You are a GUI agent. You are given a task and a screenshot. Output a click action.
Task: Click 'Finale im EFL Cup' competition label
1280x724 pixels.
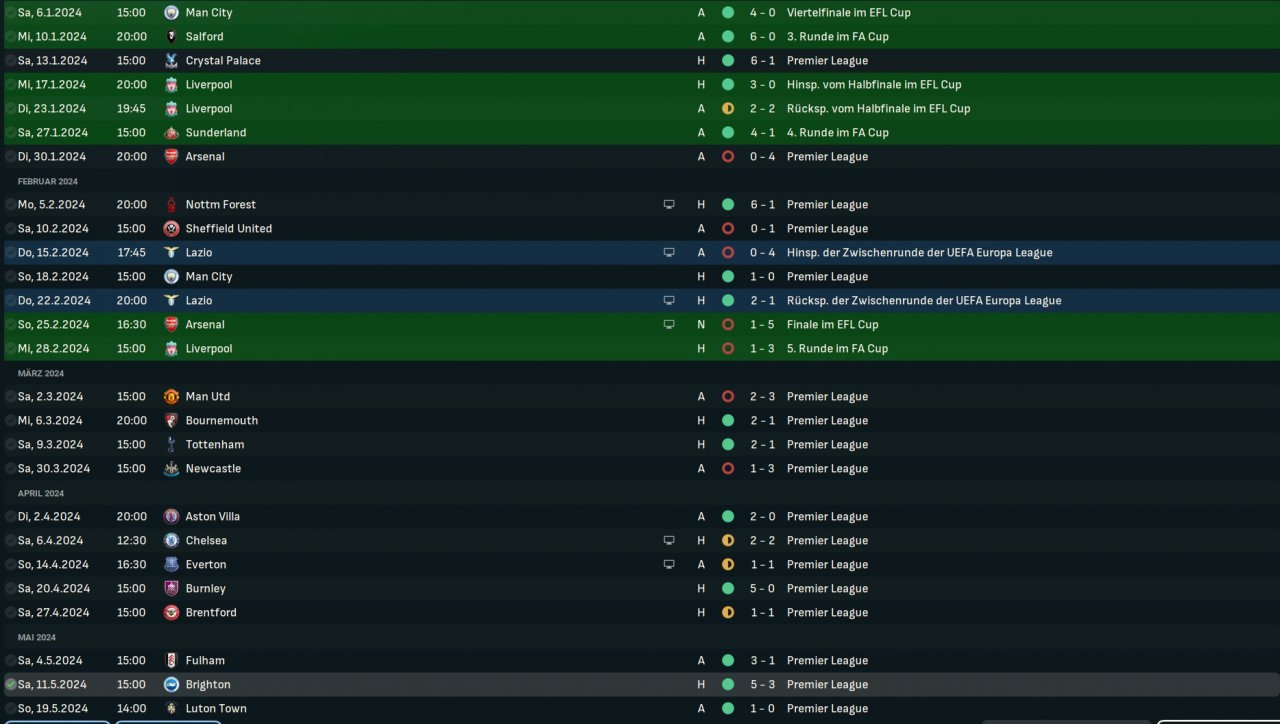tap(832, 324)
